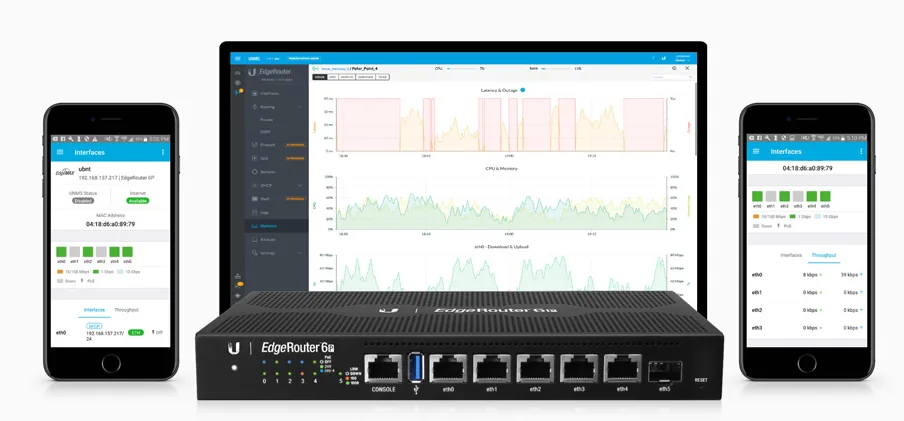Click the green Available Internet badge
This screenshot has height=421, width=904.
click(x=138, y=201)
